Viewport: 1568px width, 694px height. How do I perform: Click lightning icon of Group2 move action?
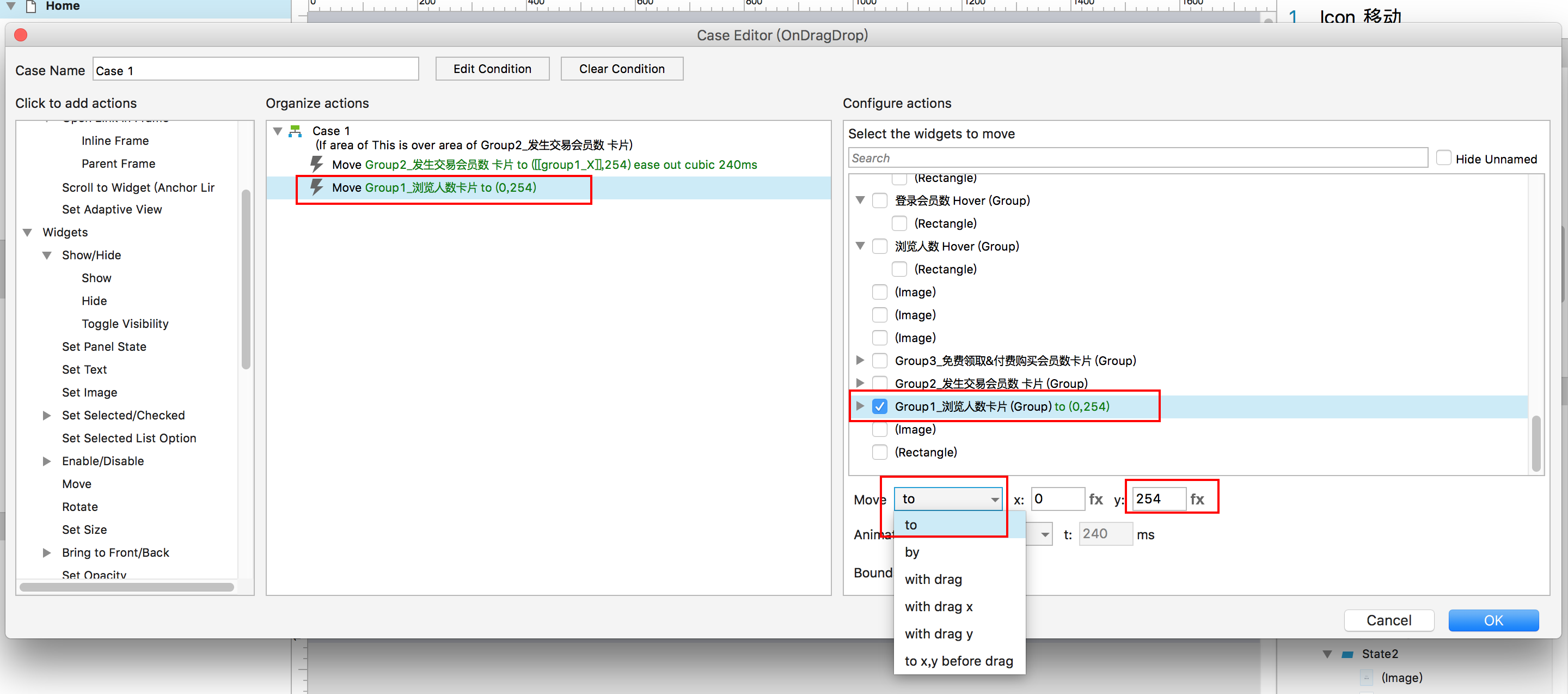(316, 164)
